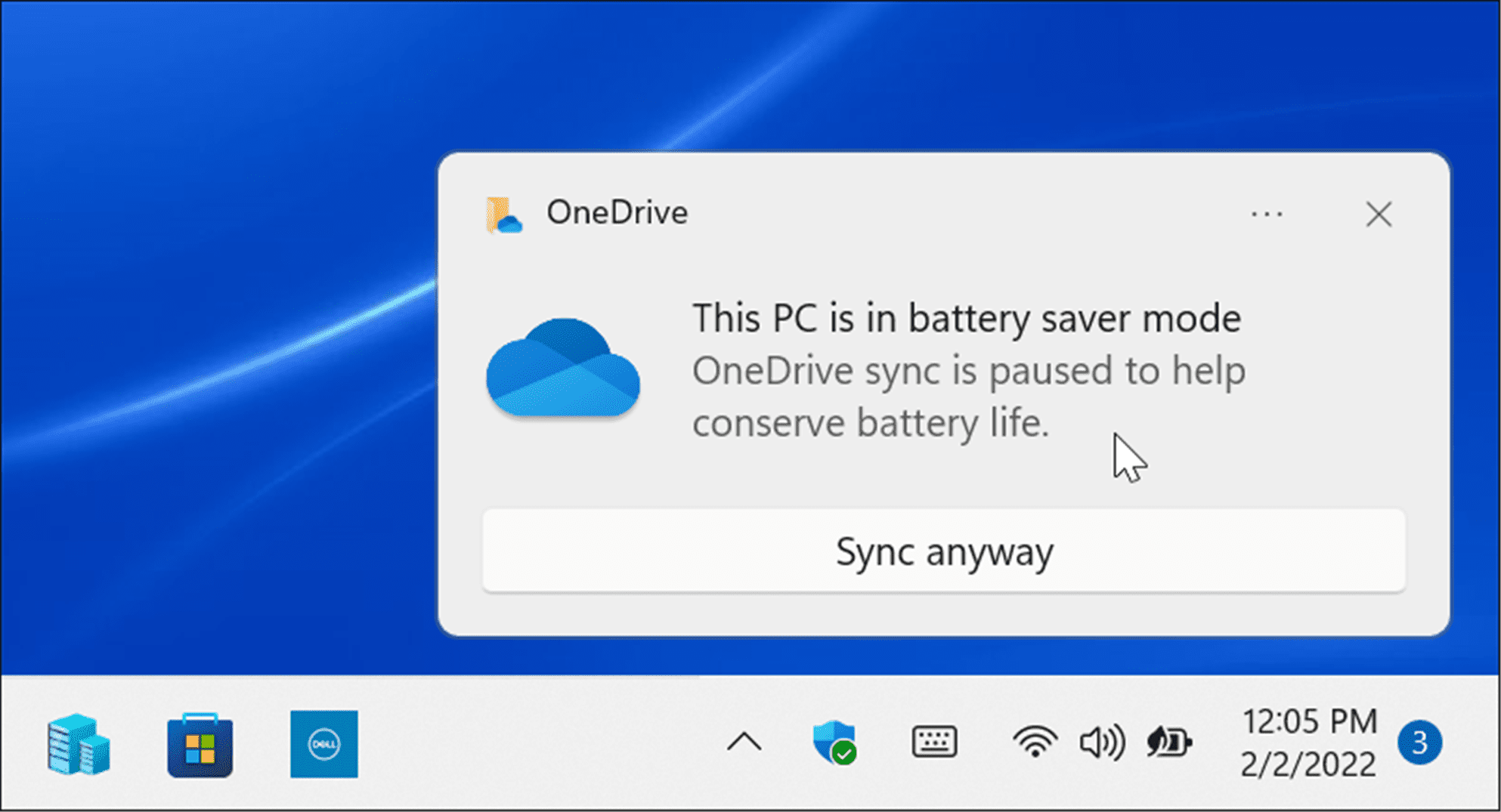The width and height of the screenshot is (1501, 812).
Task: Open Dell SupportAssist from the taskbar
Action: coord(323,745)
